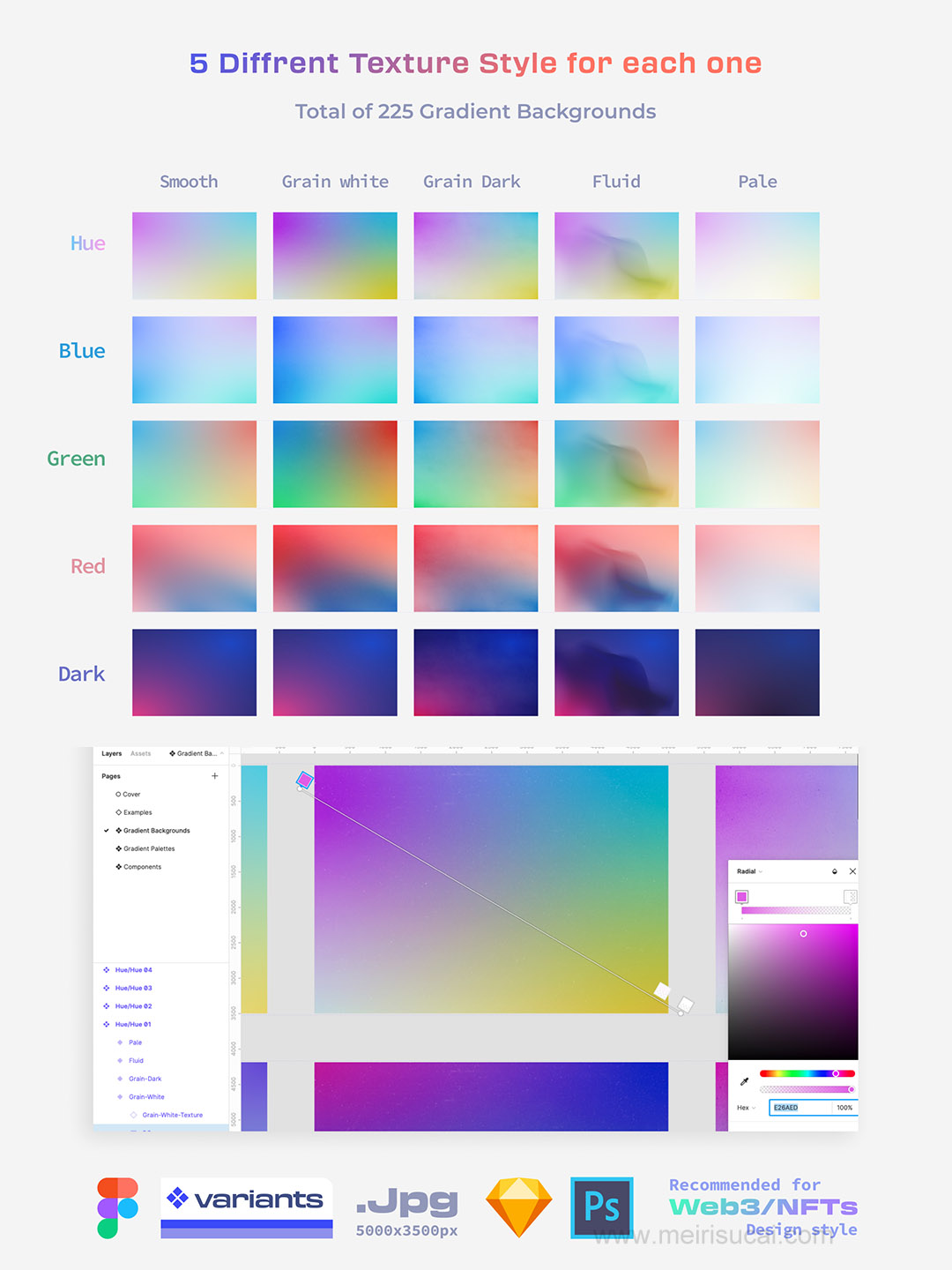This screenshot has width=952, height=1270.
Task: Add a new page with plus icon
Action: coord(215,776)
